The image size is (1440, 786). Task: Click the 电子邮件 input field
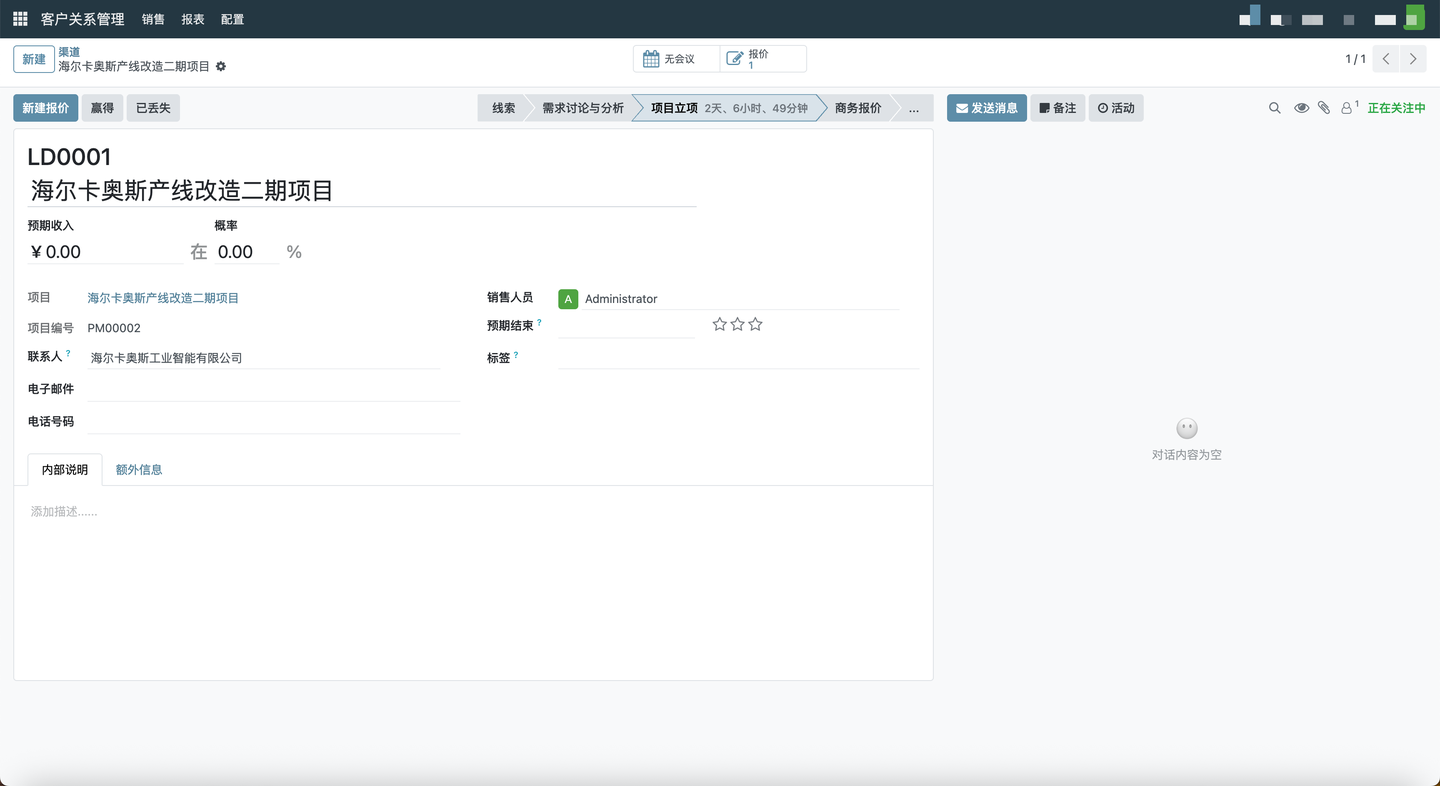pyautogui.click(x=273, y=389)
